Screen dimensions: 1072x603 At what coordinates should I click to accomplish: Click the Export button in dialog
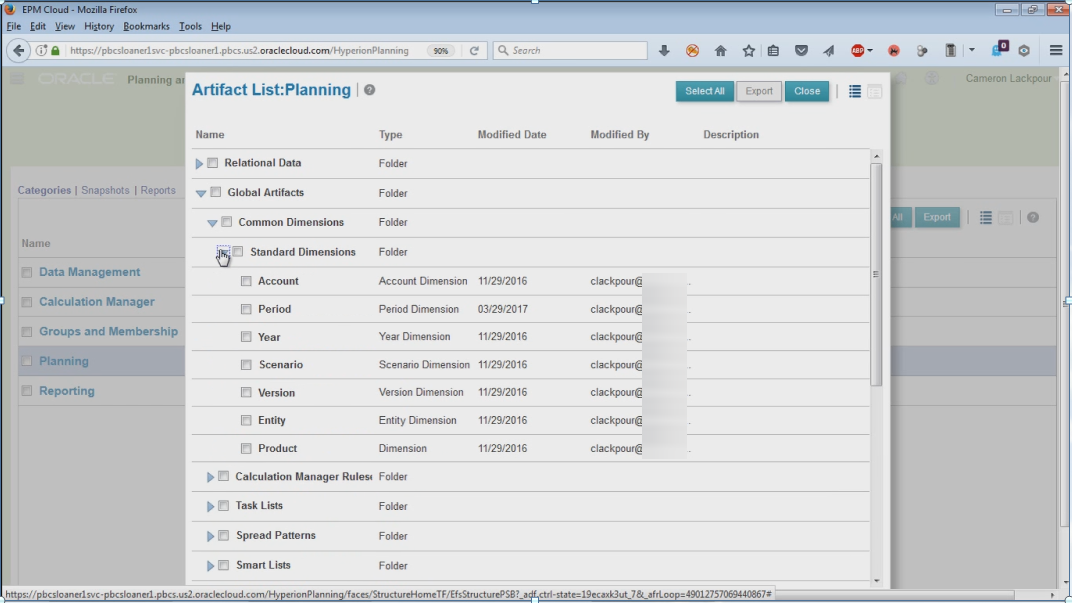(x=759, y=91)
